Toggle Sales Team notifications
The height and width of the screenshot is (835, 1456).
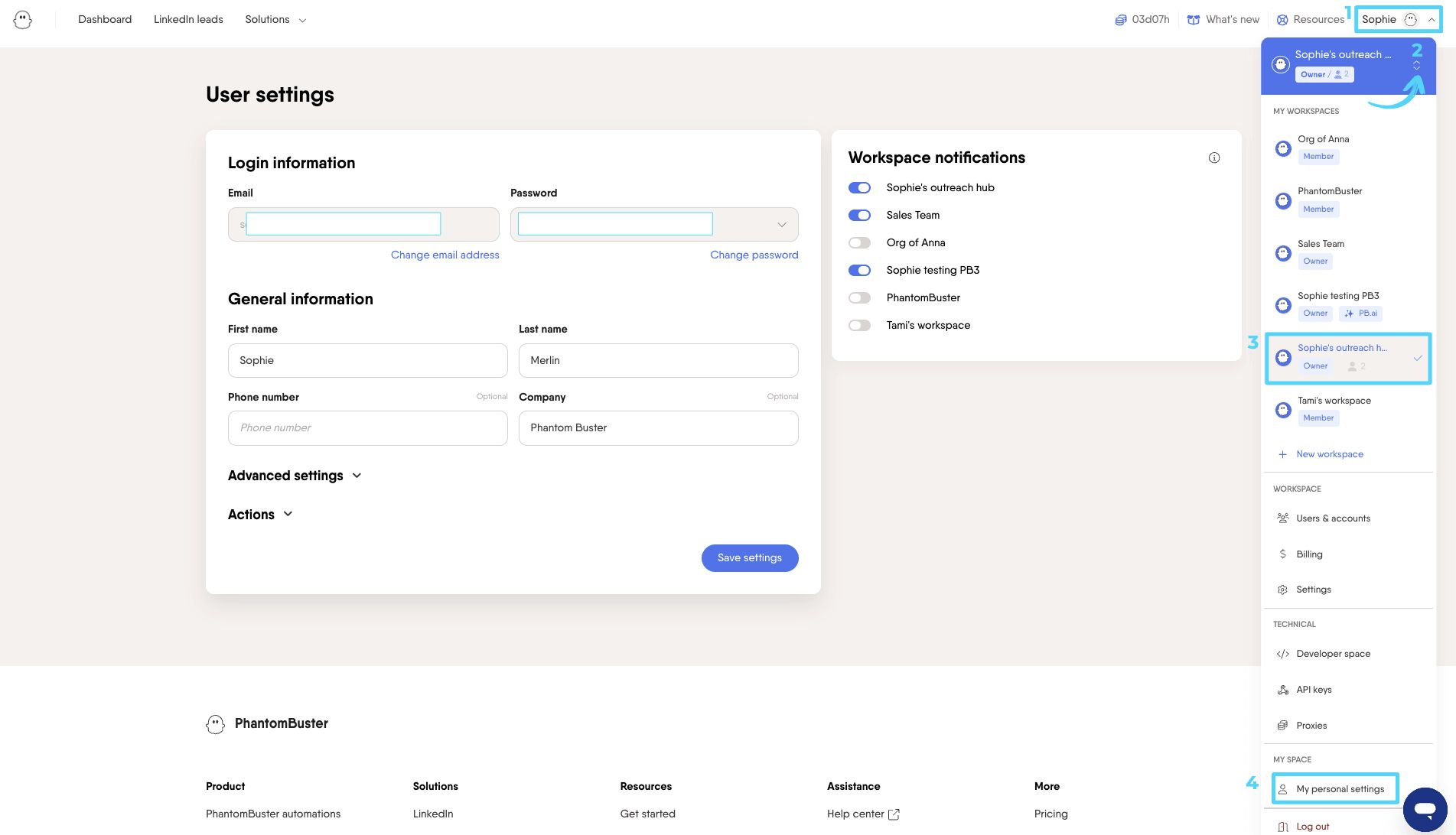[x=860, y=216]
